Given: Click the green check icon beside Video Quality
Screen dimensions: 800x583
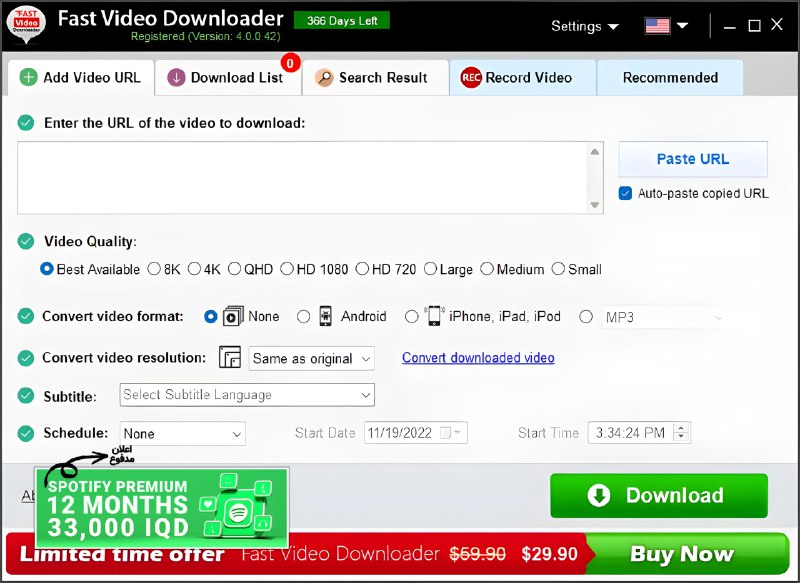Looking at the screenshot, I should (x=26, y=241).
